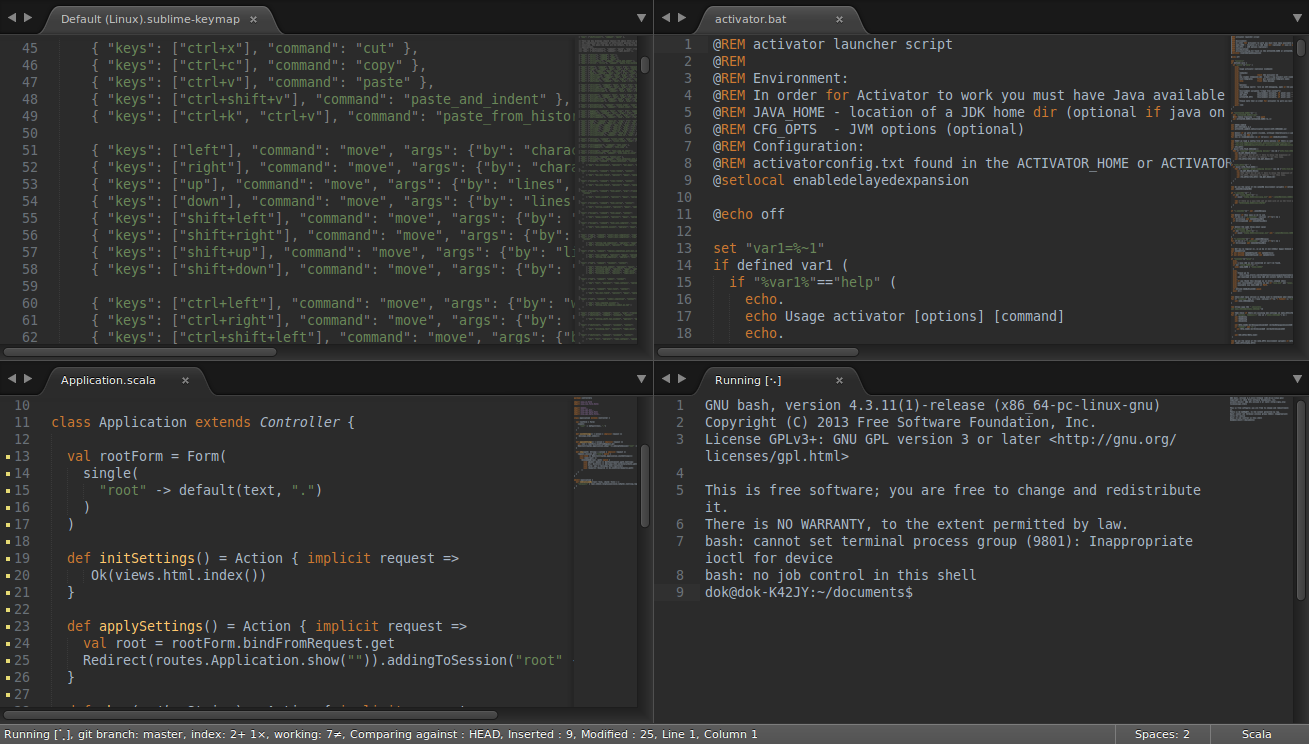
Task: Click the back navigation arrow in the keymap pane
Action: 11,17
